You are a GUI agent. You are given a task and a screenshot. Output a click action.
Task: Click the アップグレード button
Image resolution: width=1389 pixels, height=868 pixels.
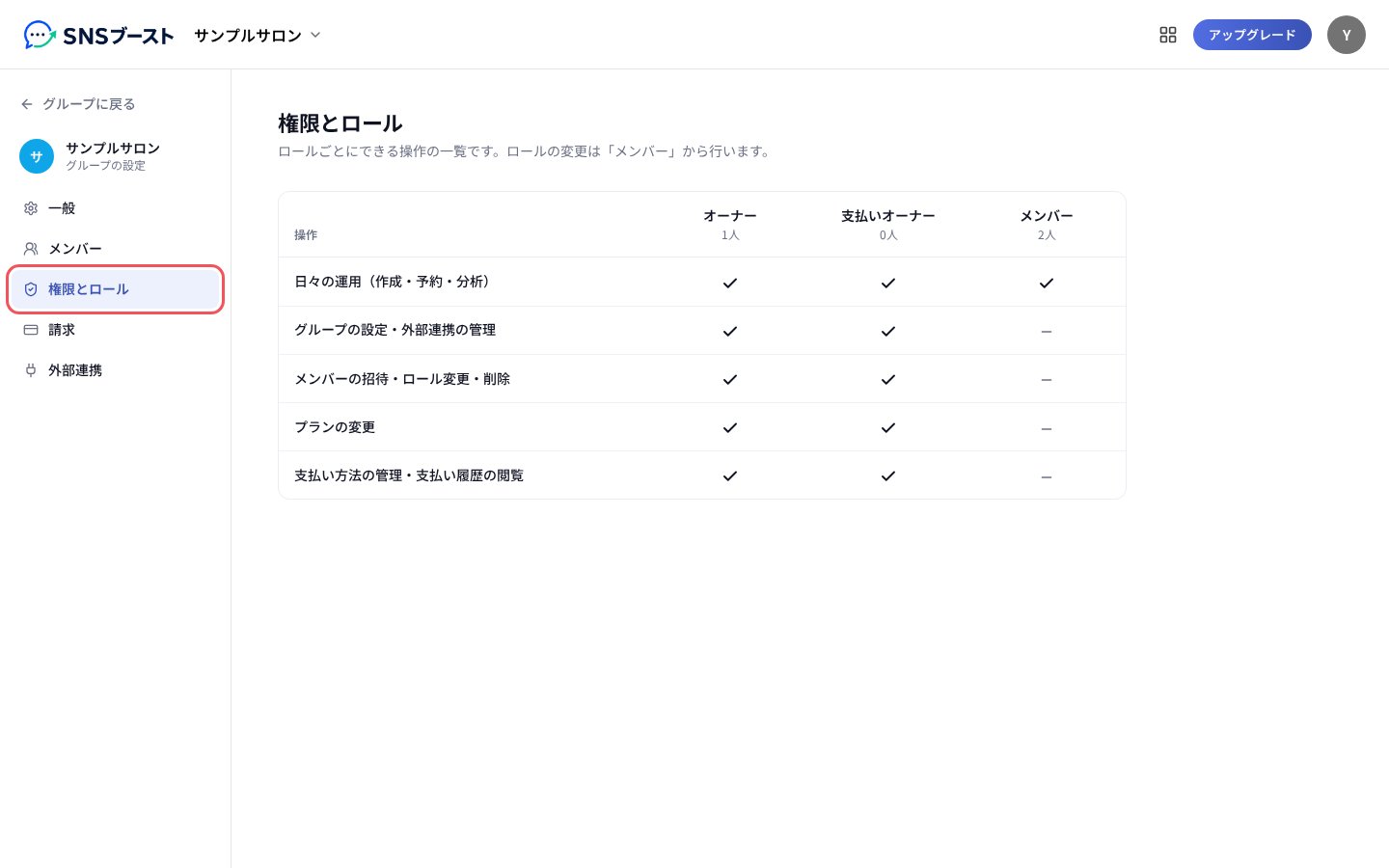pos(1252,35)
